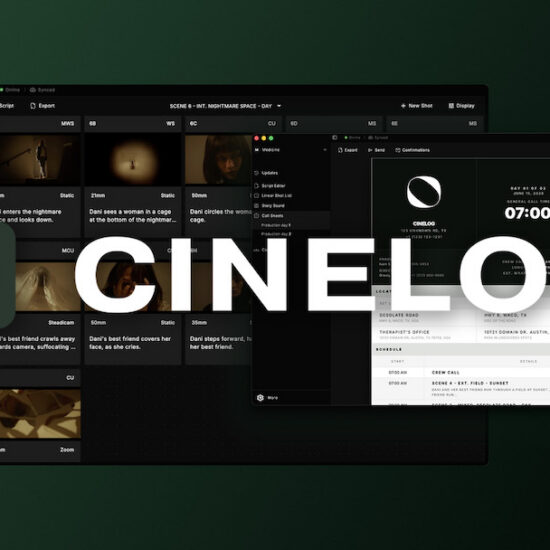Click the 6D shot card header
This screenshot has height=550, width=550.
333,123
